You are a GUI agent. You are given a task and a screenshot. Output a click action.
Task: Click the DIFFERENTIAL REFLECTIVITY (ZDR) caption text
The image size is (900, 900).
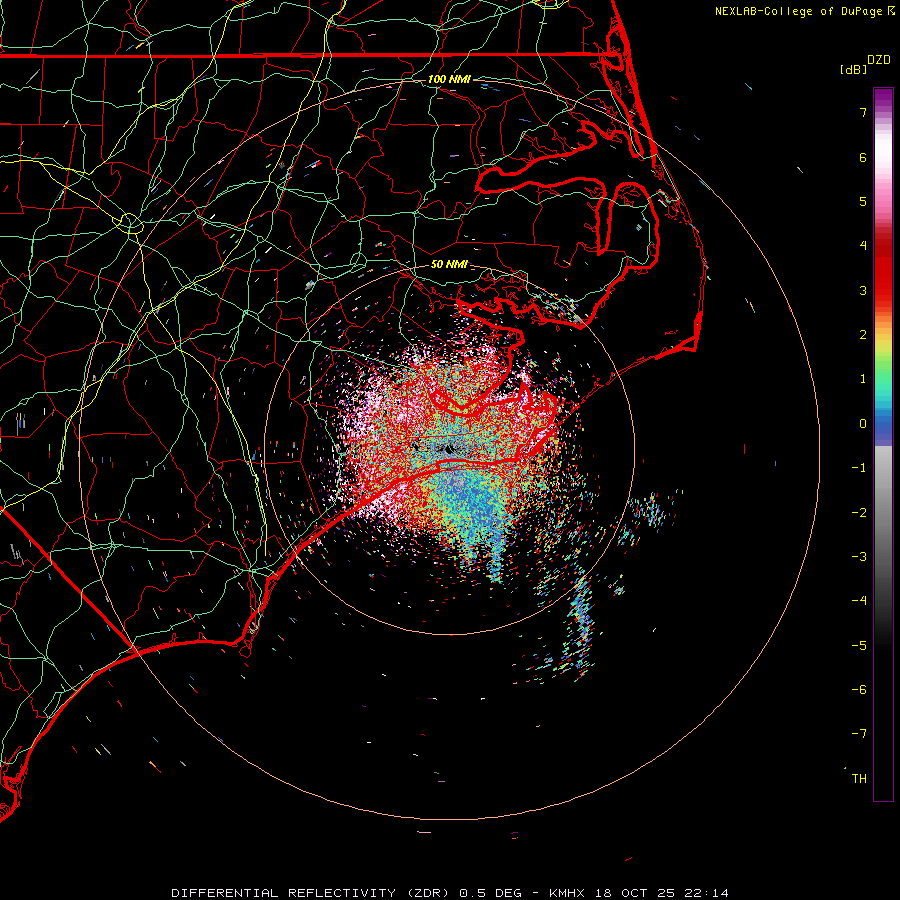click(313, 893)
